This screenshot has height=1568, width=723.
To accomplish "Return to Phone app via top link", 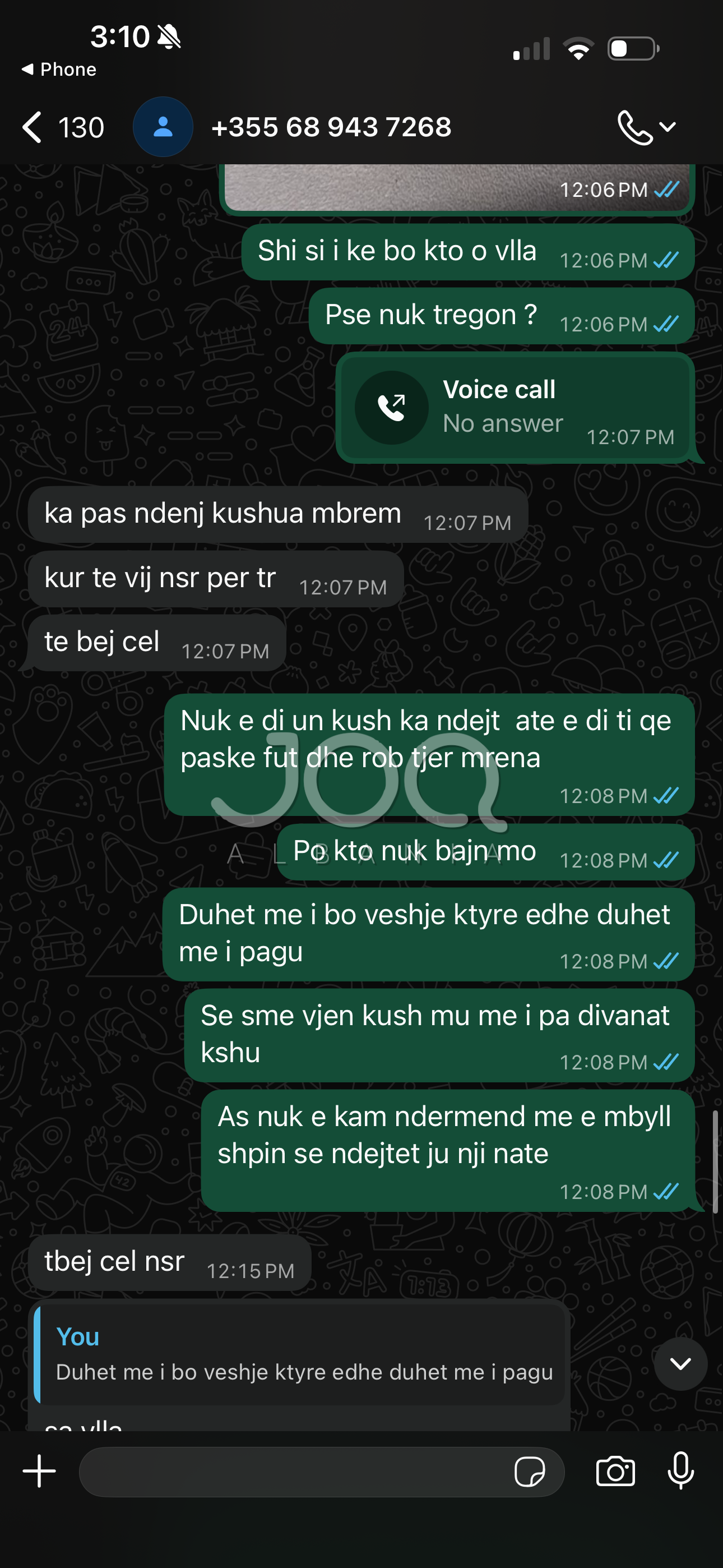I will coord(59,70).
